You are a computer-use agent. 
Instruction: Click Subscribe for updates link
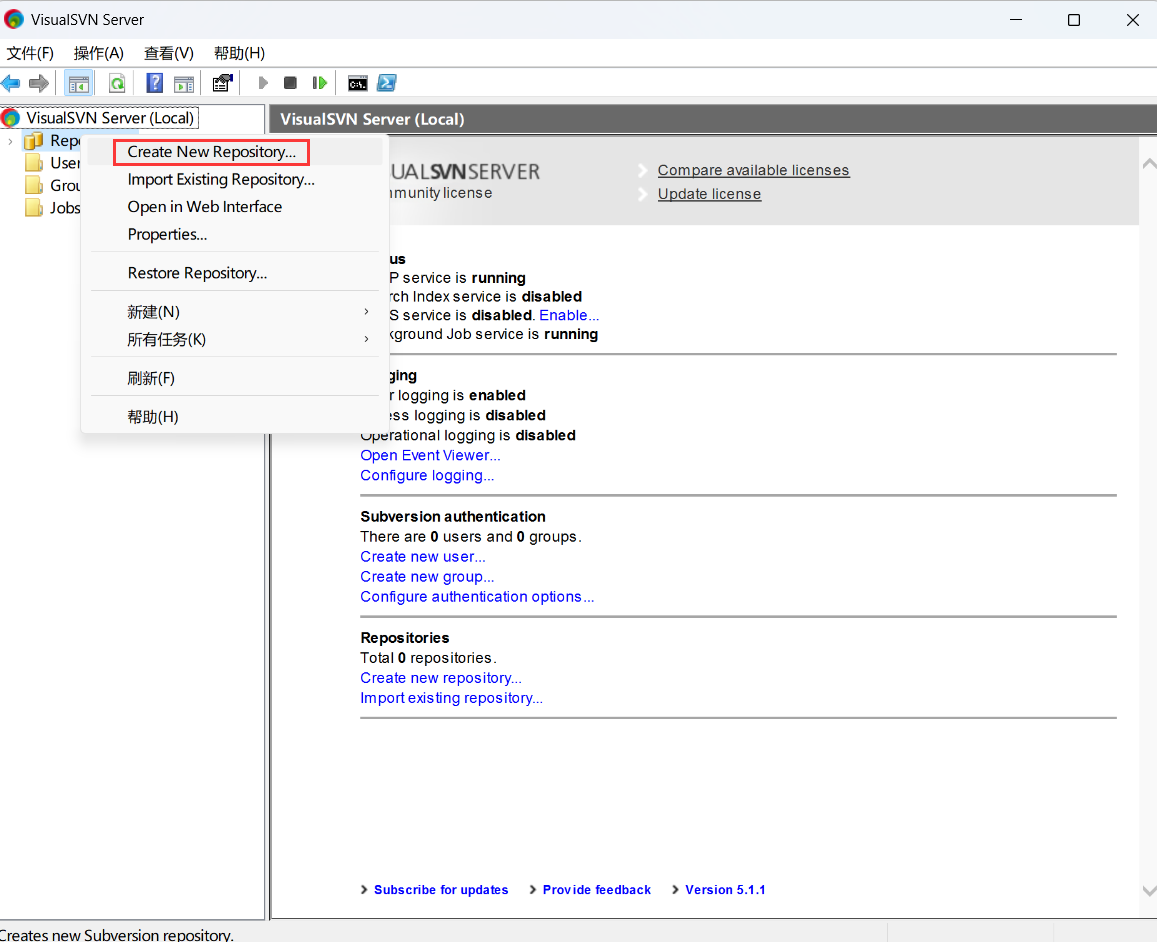[x=441, y=890]
